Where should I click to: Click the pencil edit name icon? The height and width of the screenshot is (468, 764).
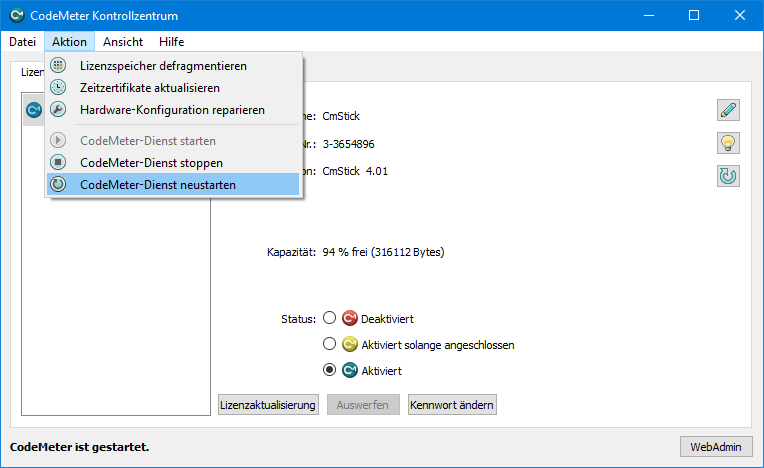[728, 110]
